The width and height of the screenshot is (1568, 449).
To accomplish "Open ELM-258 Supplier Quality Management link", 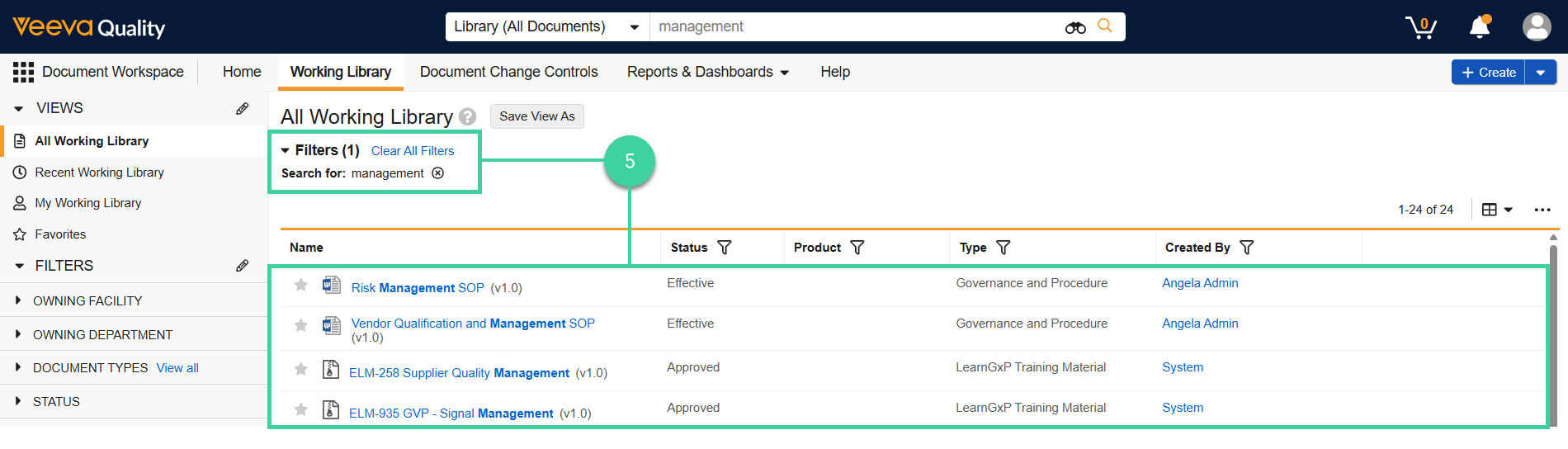I will [459, 373].
